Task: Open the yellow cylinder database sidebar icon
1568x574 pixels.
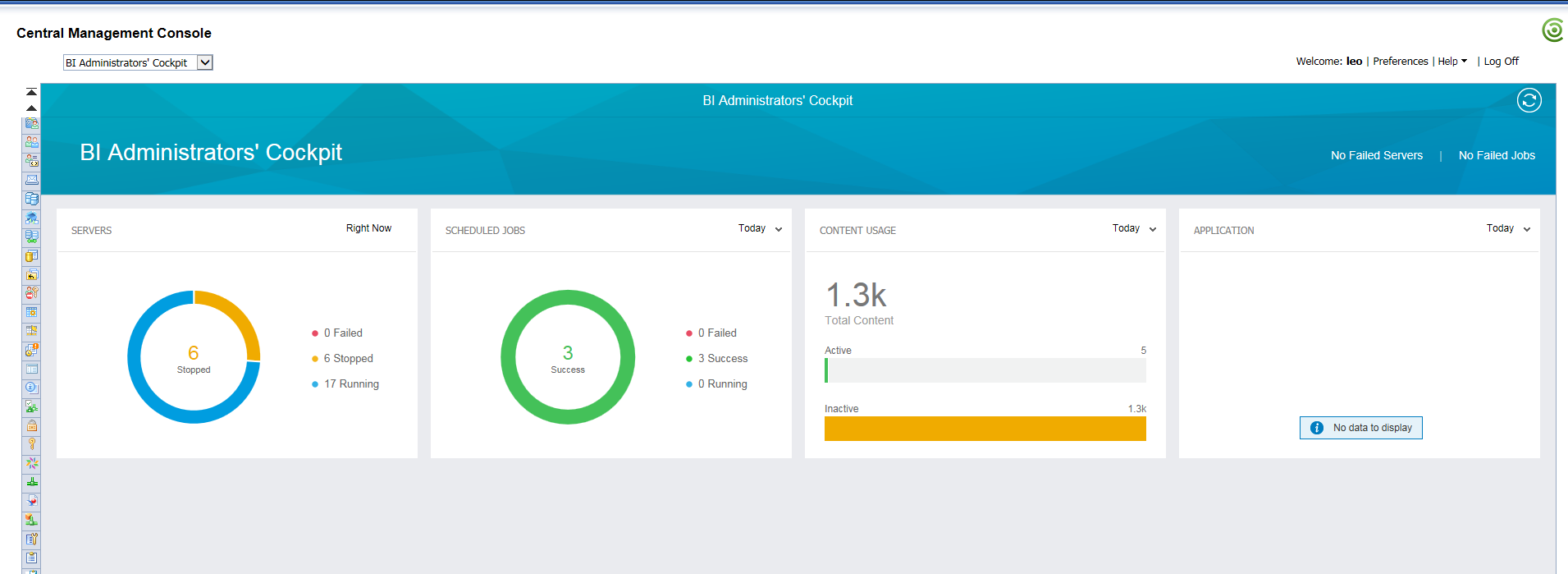Action: tap(31, 255)
